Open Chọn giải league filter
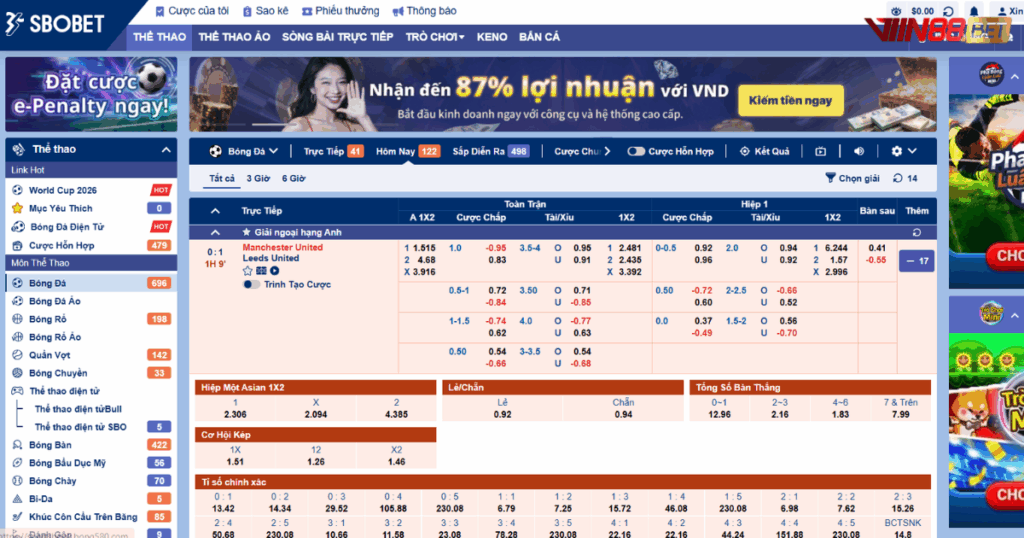Image resolution: width=1024 pixels, height=538 pixels. (x=852, y=178)
